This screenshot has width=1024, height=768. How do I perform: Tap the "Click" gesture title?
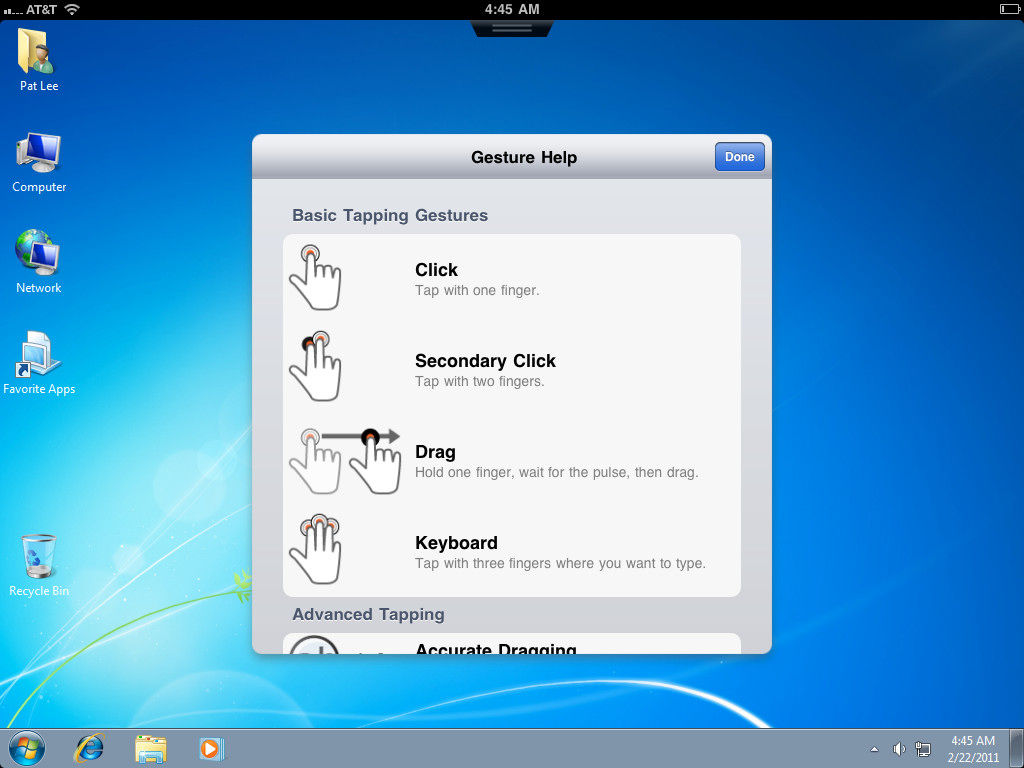[436, 270]
